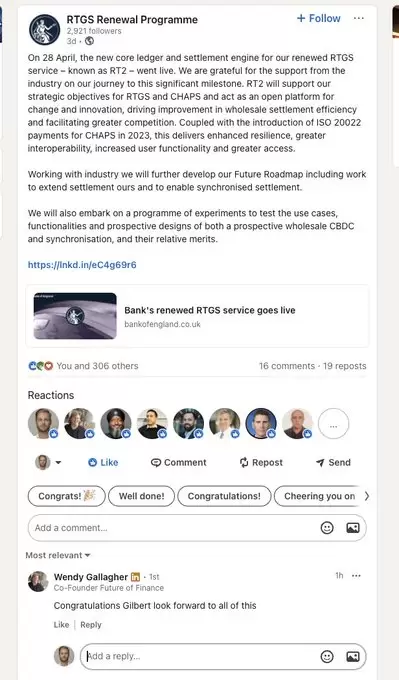Show more quick reply suggestions with the chevron
Screen dimensions: 399x680
point(367,496)
